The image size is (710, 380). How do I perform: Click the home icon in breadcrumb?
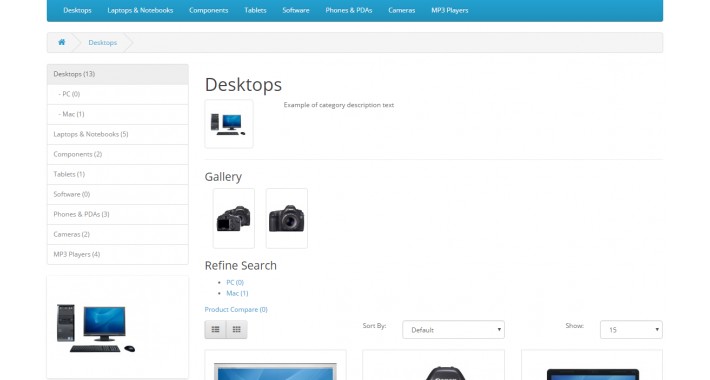(62, 42)
